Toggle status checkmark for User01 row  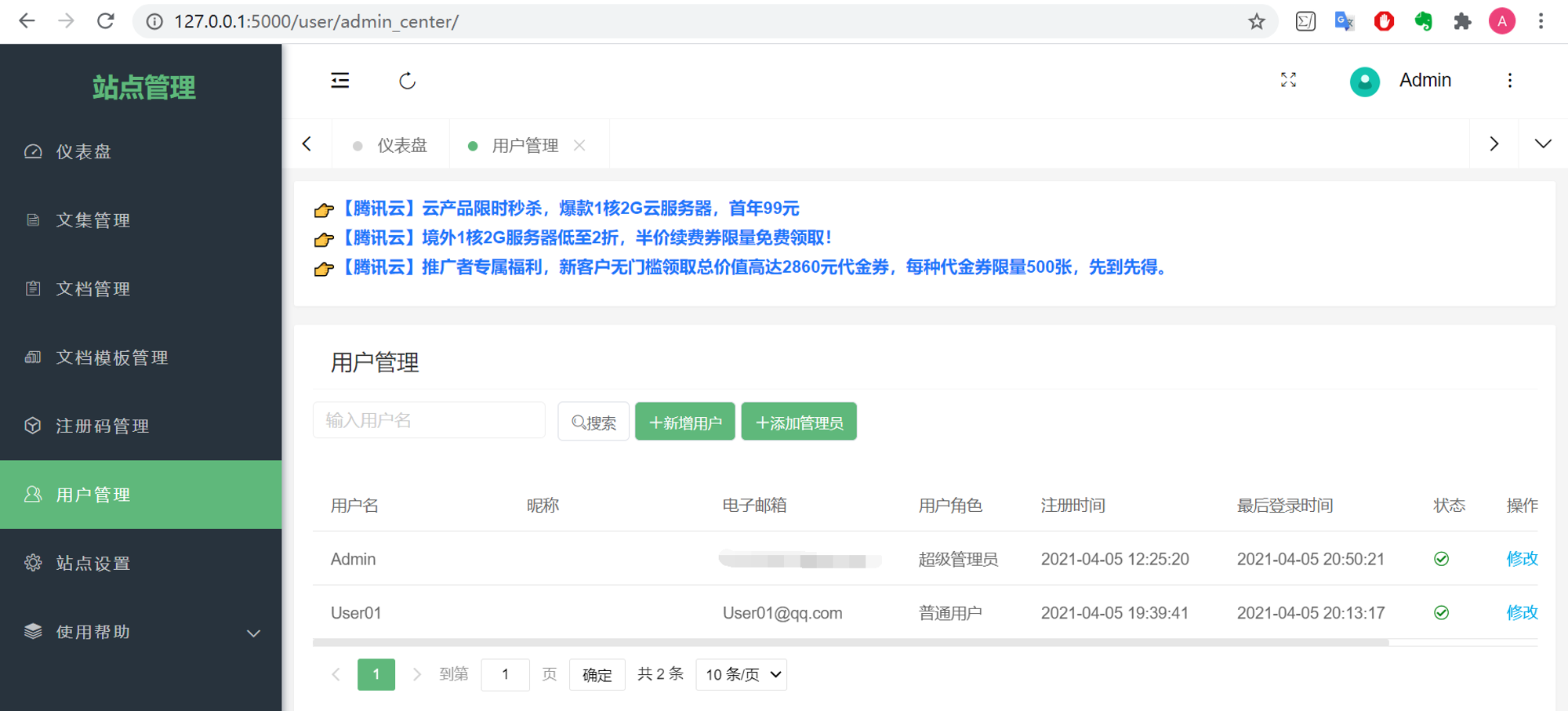(x=1441, y=613)
